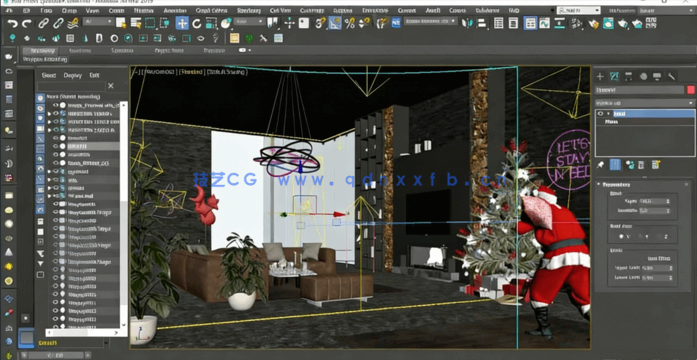
Task: Open the named selection sets dropdown
Action: [x=431, y=21]
